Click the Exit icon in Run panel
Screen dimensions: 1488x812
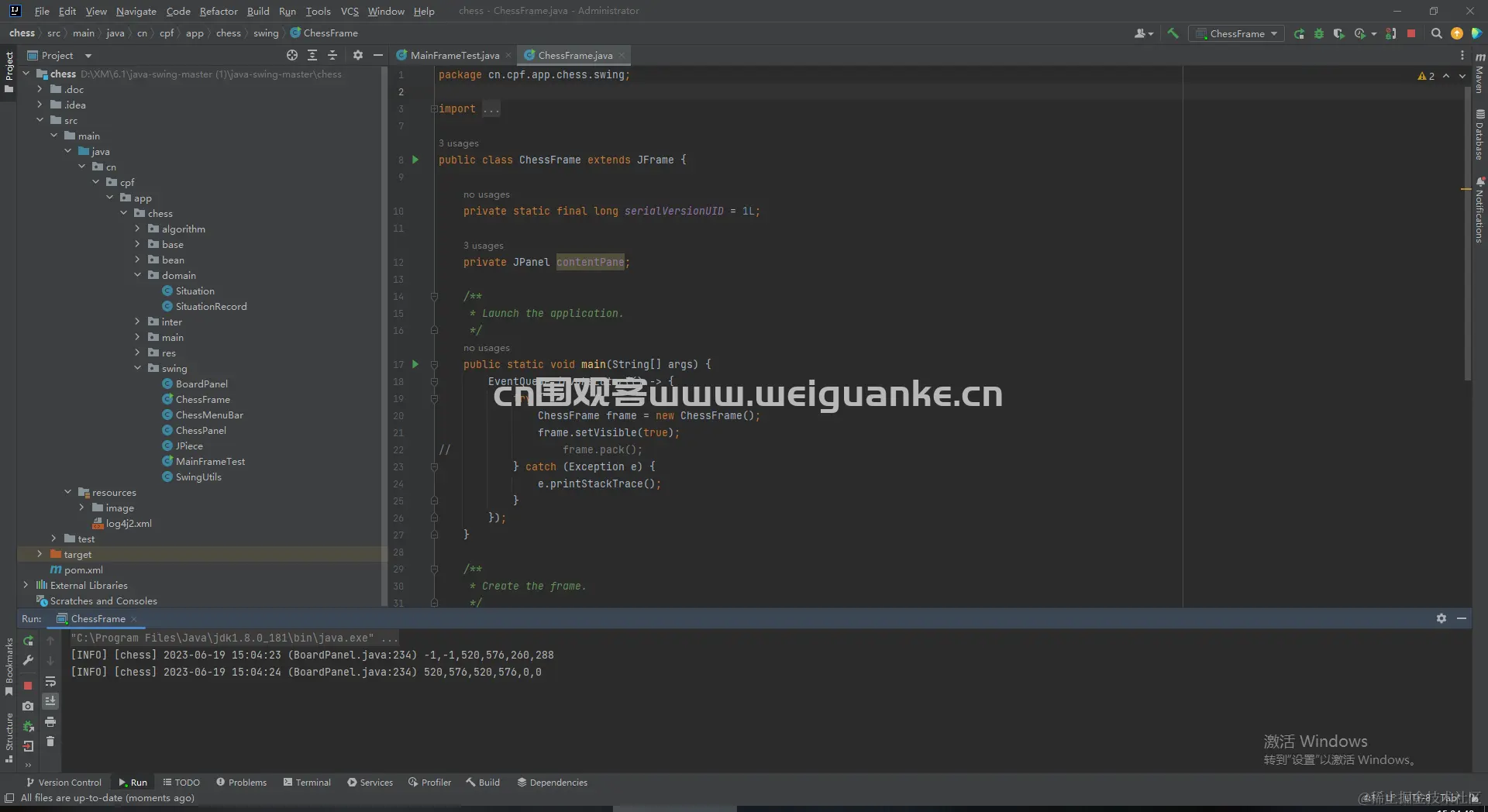(29, 746)
